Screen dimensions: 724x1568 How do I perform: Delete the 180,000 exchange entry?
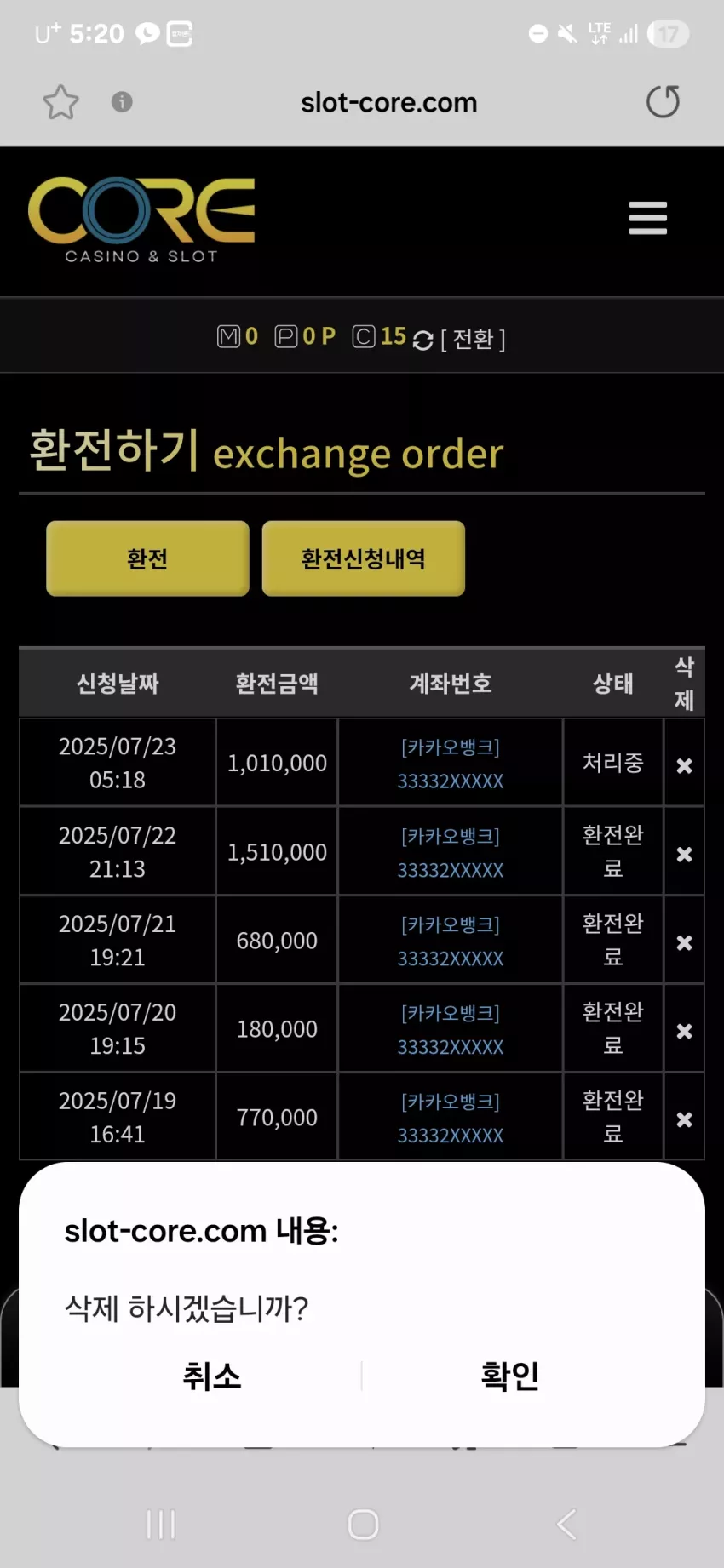(684, 1031)
